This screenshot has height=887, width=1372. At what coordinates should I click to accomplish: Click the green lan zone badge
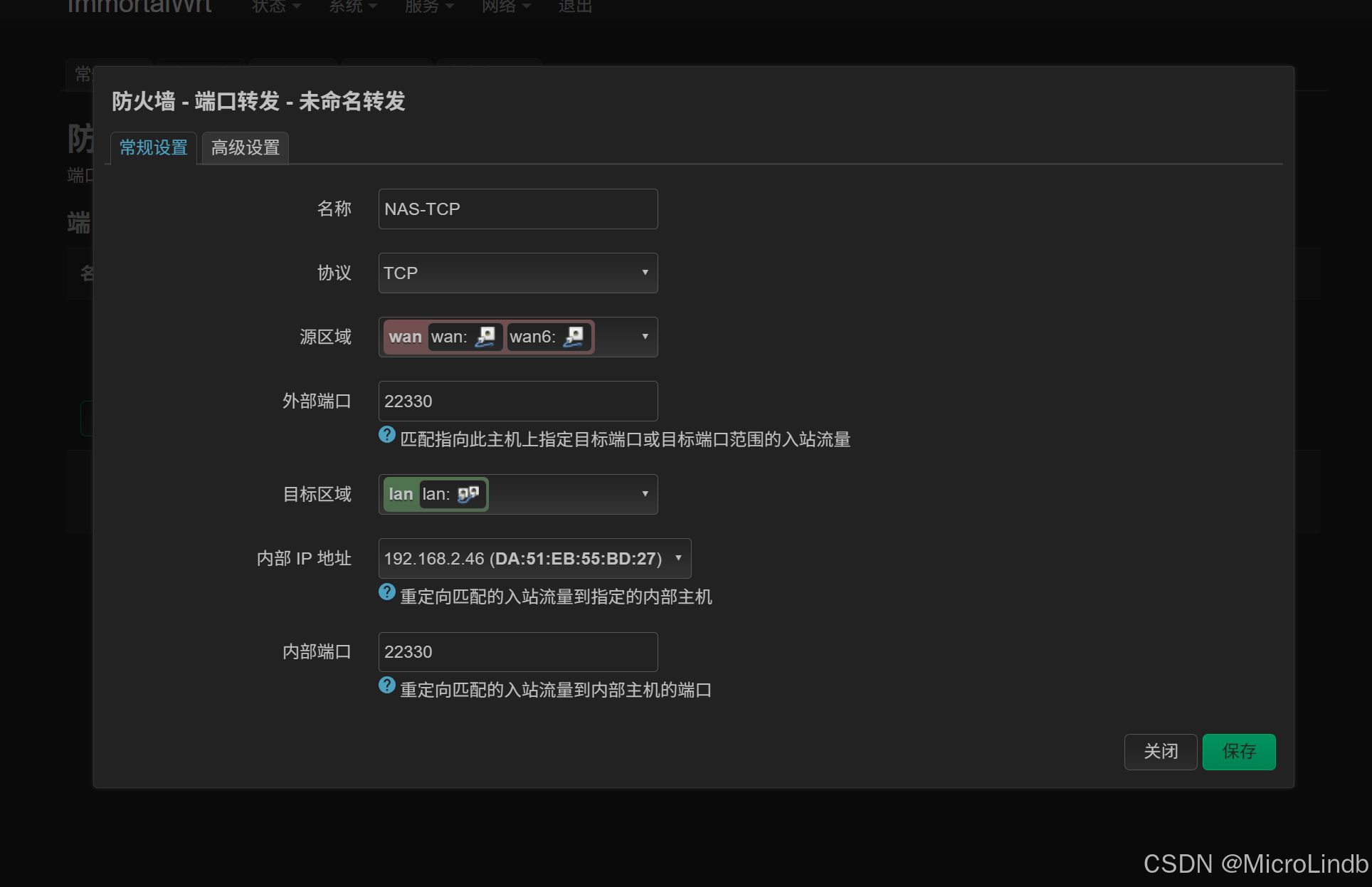pos(401,494)
